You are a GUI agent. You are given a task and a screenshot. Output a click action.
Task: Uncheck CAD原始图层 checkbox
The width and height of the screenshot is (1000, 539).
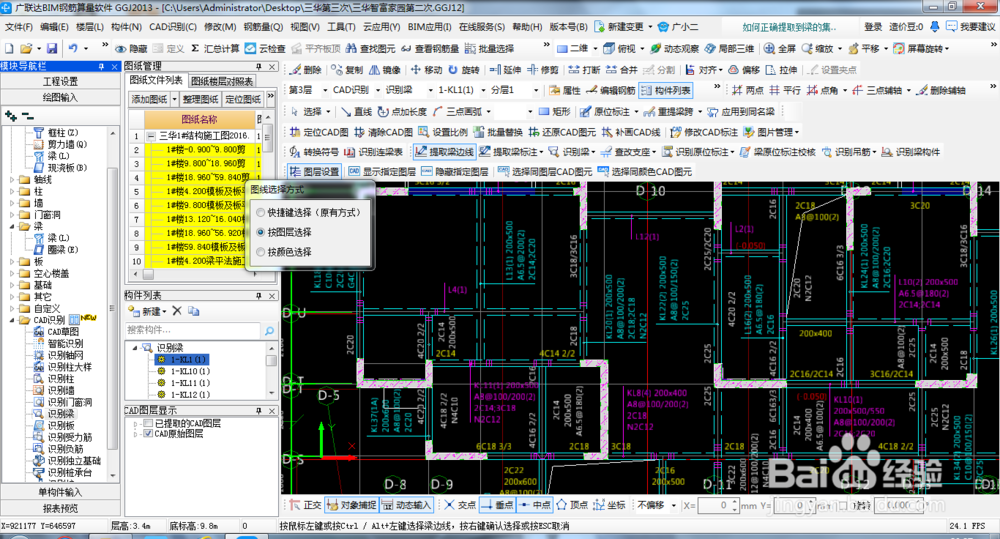click(148, 433)
